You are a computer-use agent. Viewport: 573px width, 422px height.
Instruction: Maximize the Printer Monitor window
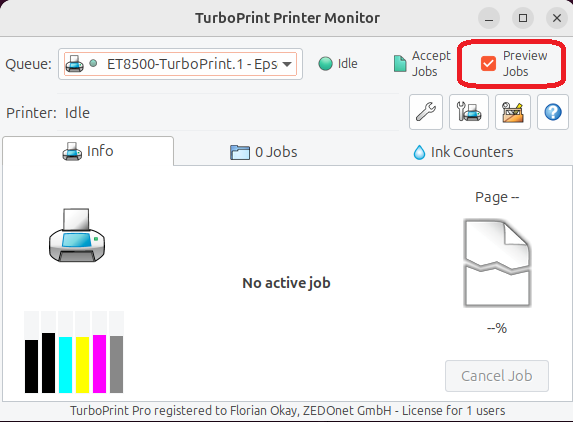[523, 18]
